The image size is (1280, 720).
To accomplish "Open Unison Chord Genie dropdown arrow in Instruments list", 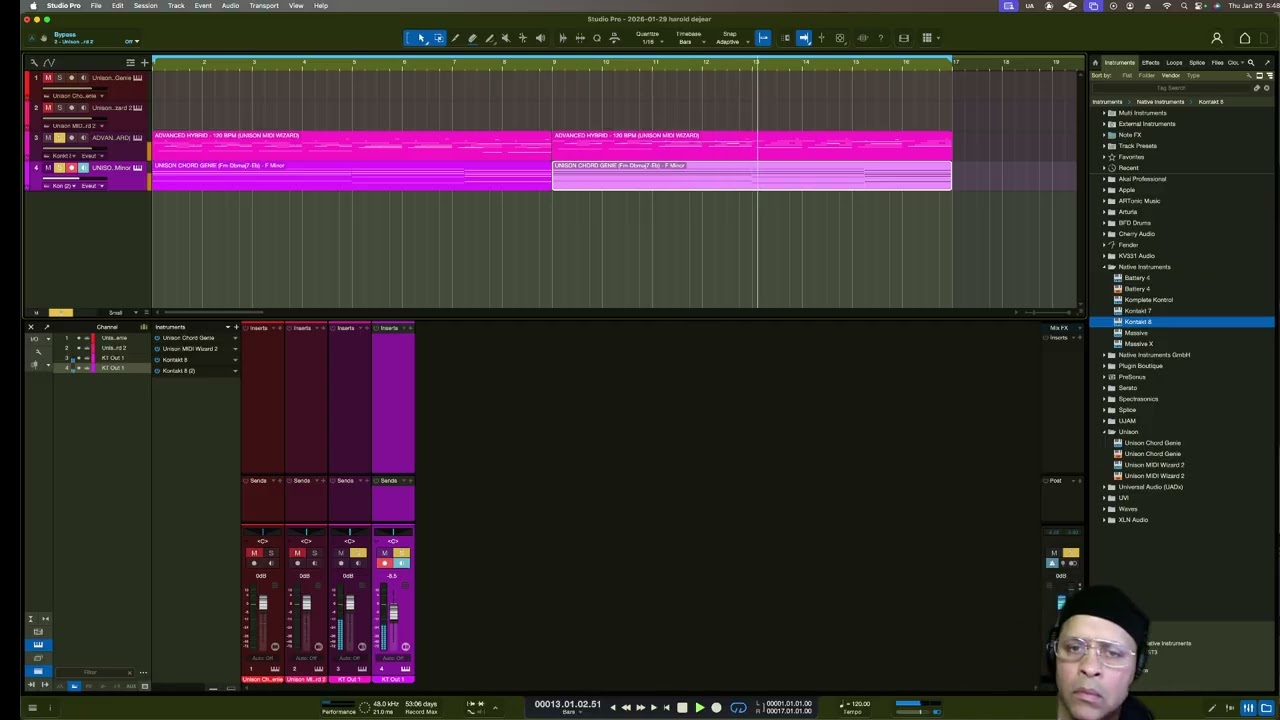I will coord(235,338).
